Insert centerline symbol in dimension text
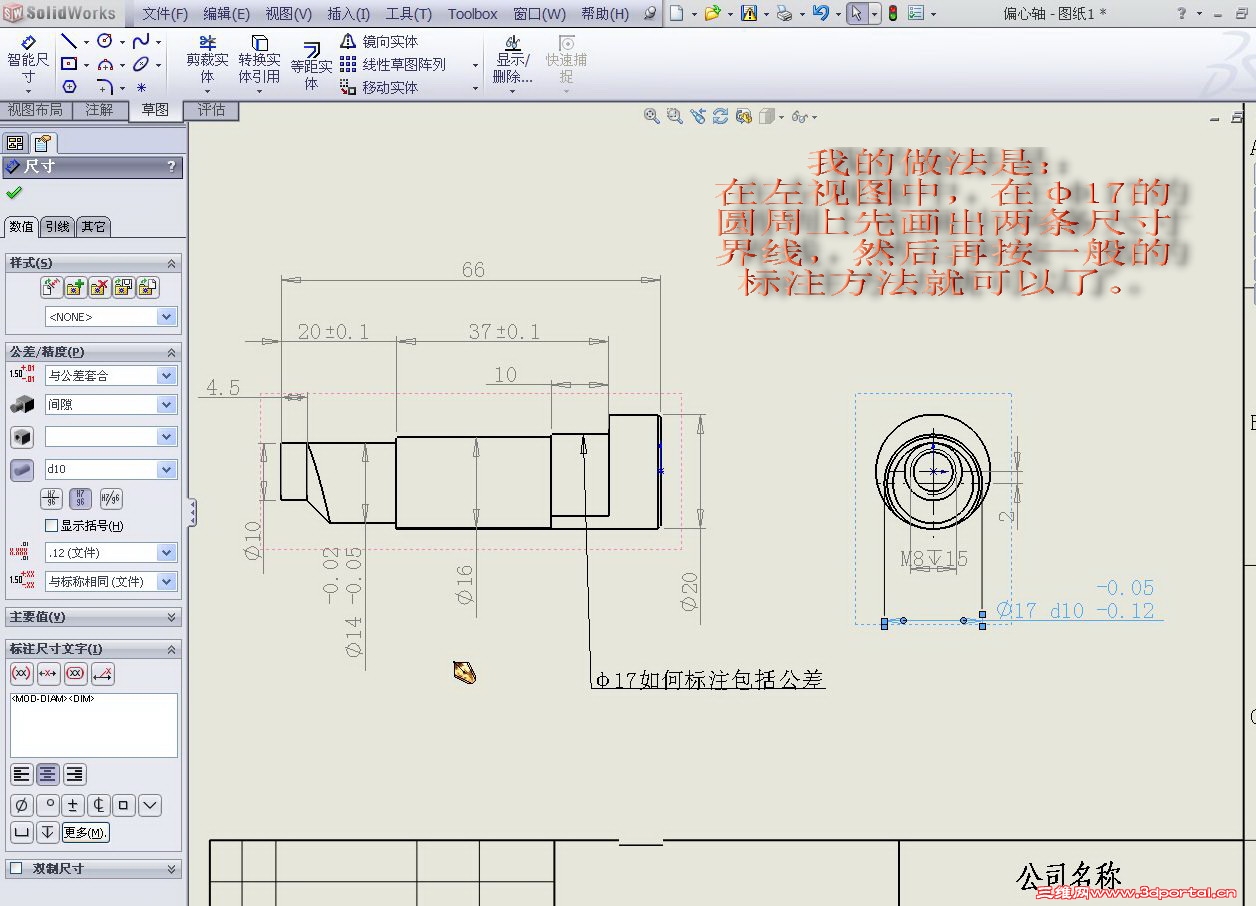The width and height of the screenshot is (1256, 906). (98, 805)
